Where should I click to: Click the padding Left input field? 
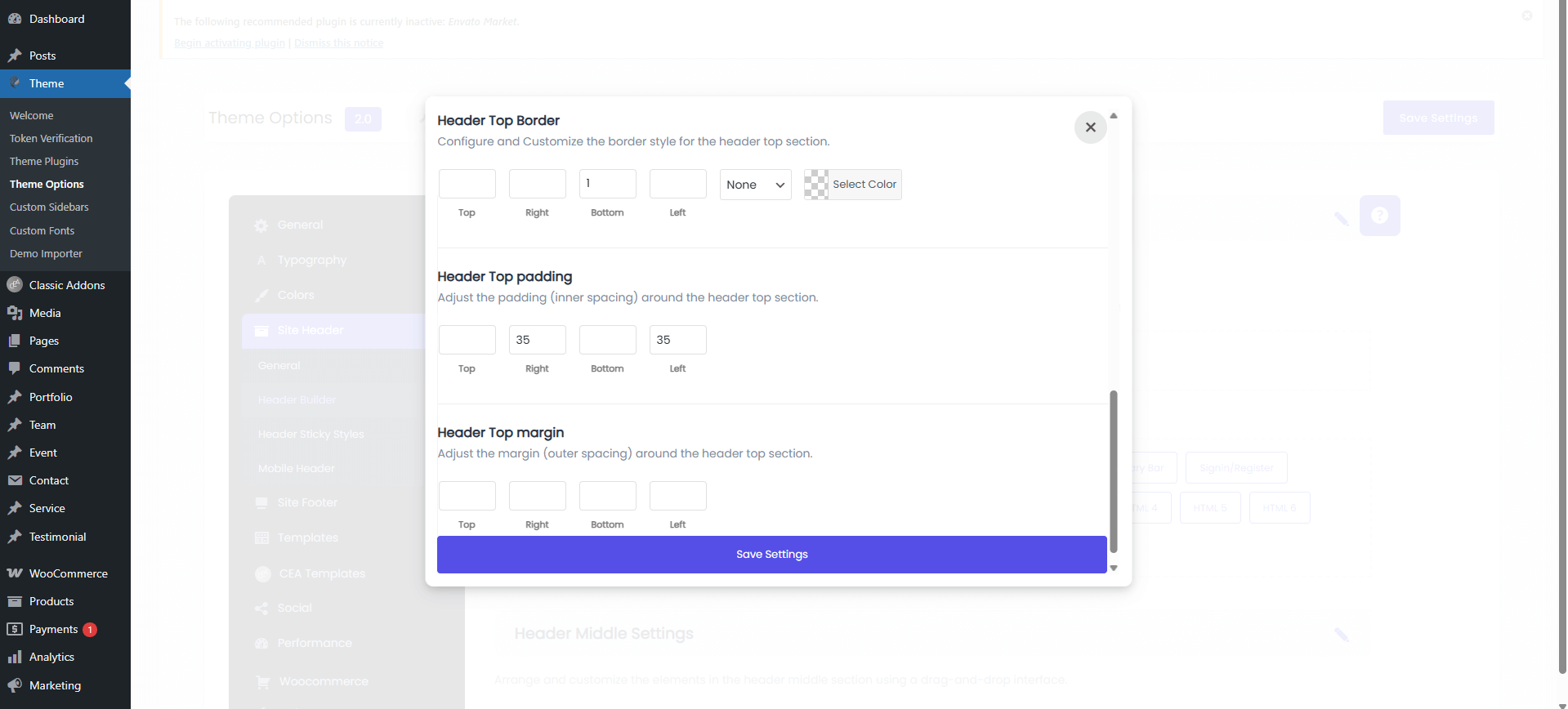click(677, 340)
